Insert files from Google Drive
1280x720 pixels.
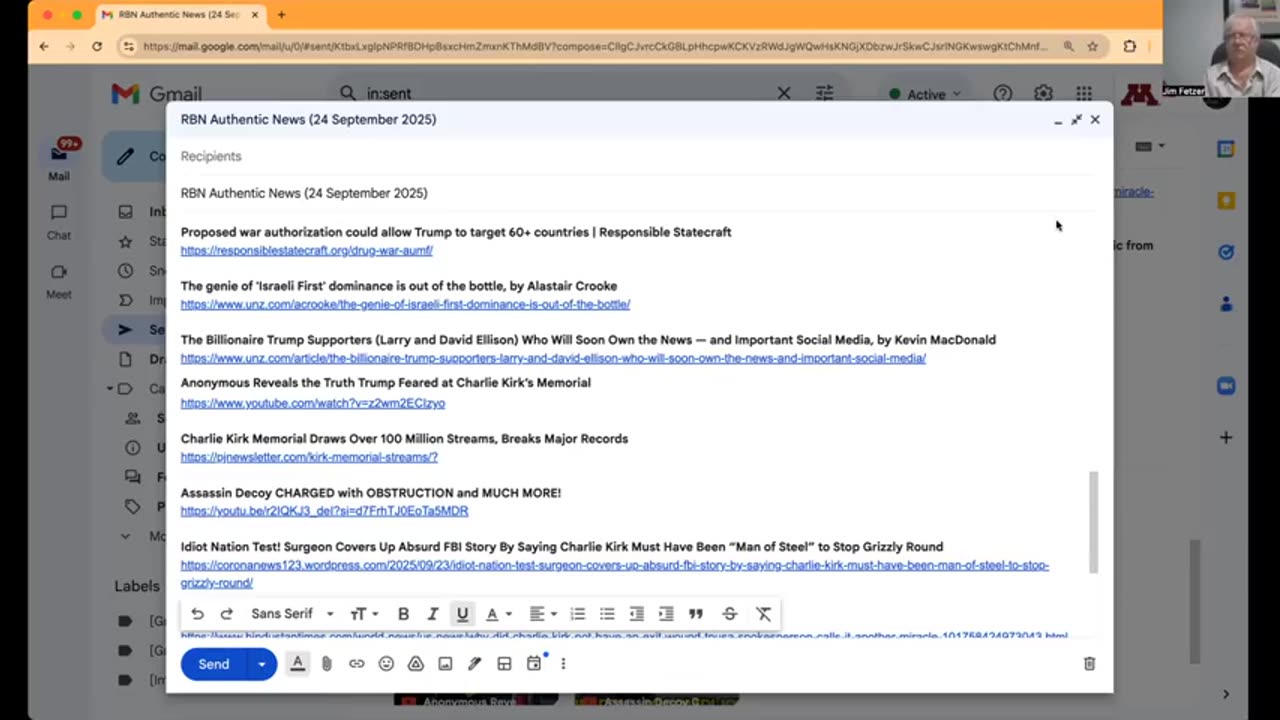click(415, 664)
